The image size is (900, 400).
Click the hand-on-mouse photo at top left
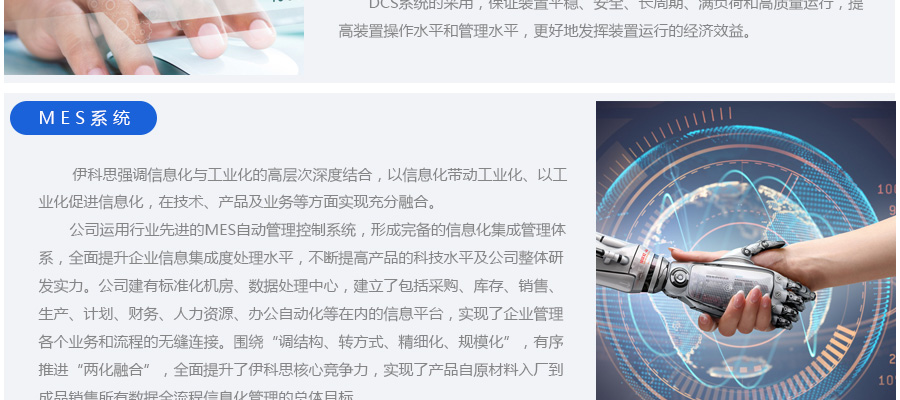pos(154,37)
